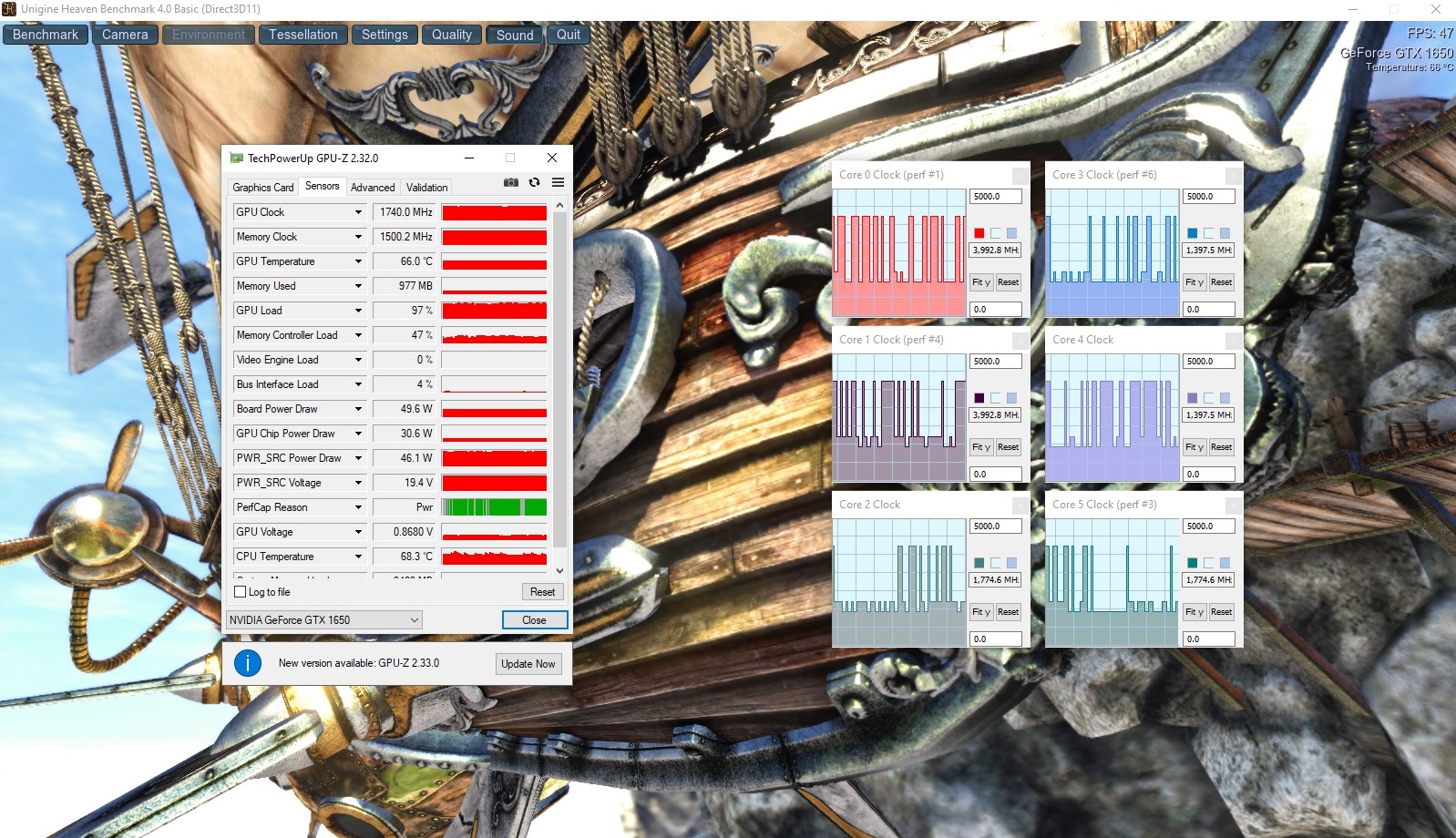Screen dimensions: 1456x838
Task: Click the blue info icon in update notice
Action: (x=248, y=663)
